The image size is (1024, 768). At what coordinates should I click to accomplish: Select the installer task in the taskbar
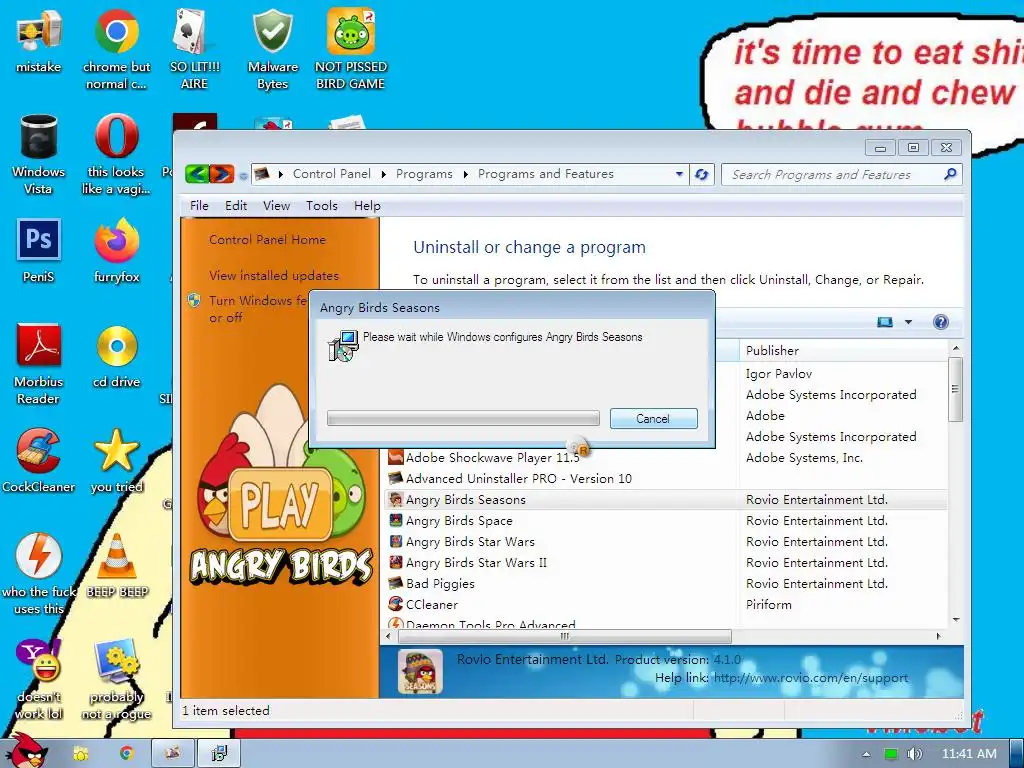click(219, 754)
